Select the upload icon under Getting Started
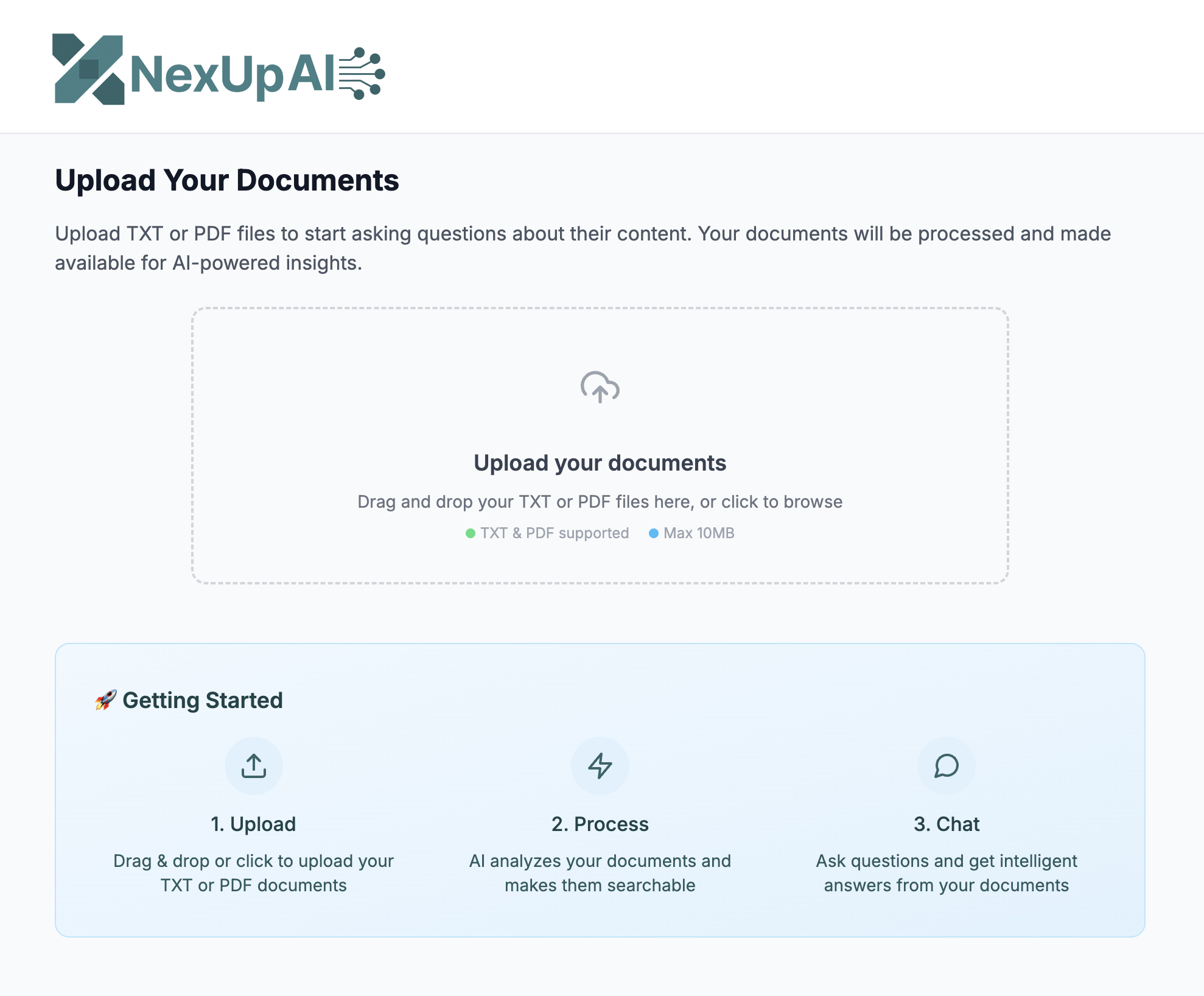This screenshot has width=1204, height=996. tap(254, 766)
